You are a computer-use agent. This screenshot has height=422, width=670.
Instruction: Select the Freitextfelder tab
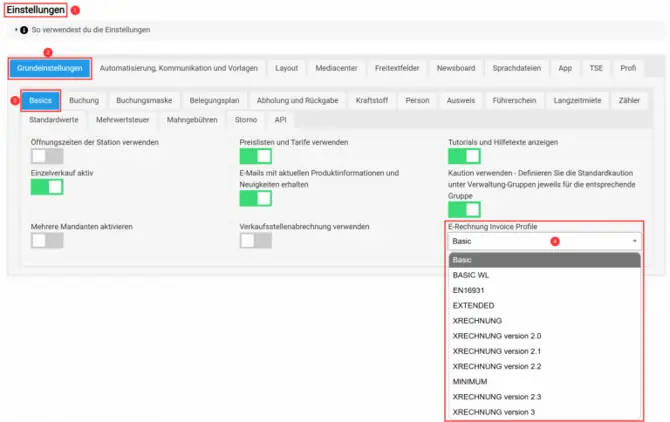coord(397,68)
